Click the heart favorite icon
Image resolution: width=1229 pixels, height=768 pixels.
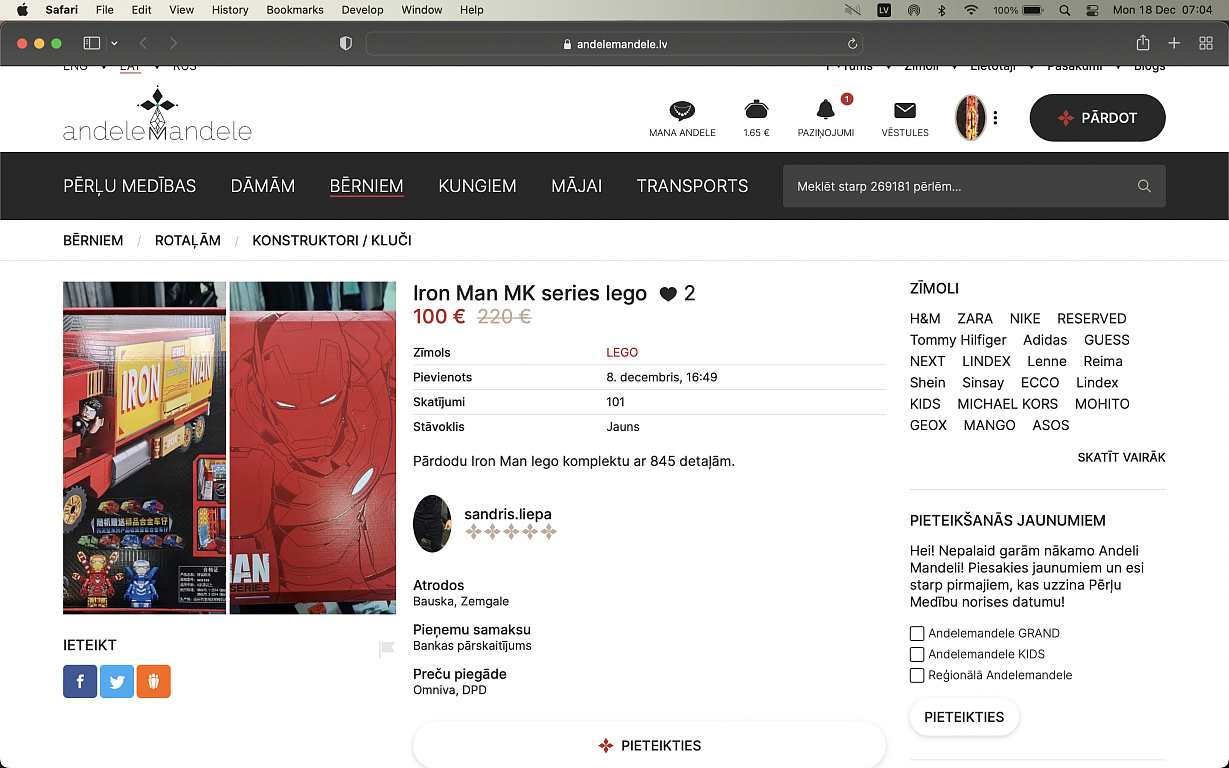(668, 294)
